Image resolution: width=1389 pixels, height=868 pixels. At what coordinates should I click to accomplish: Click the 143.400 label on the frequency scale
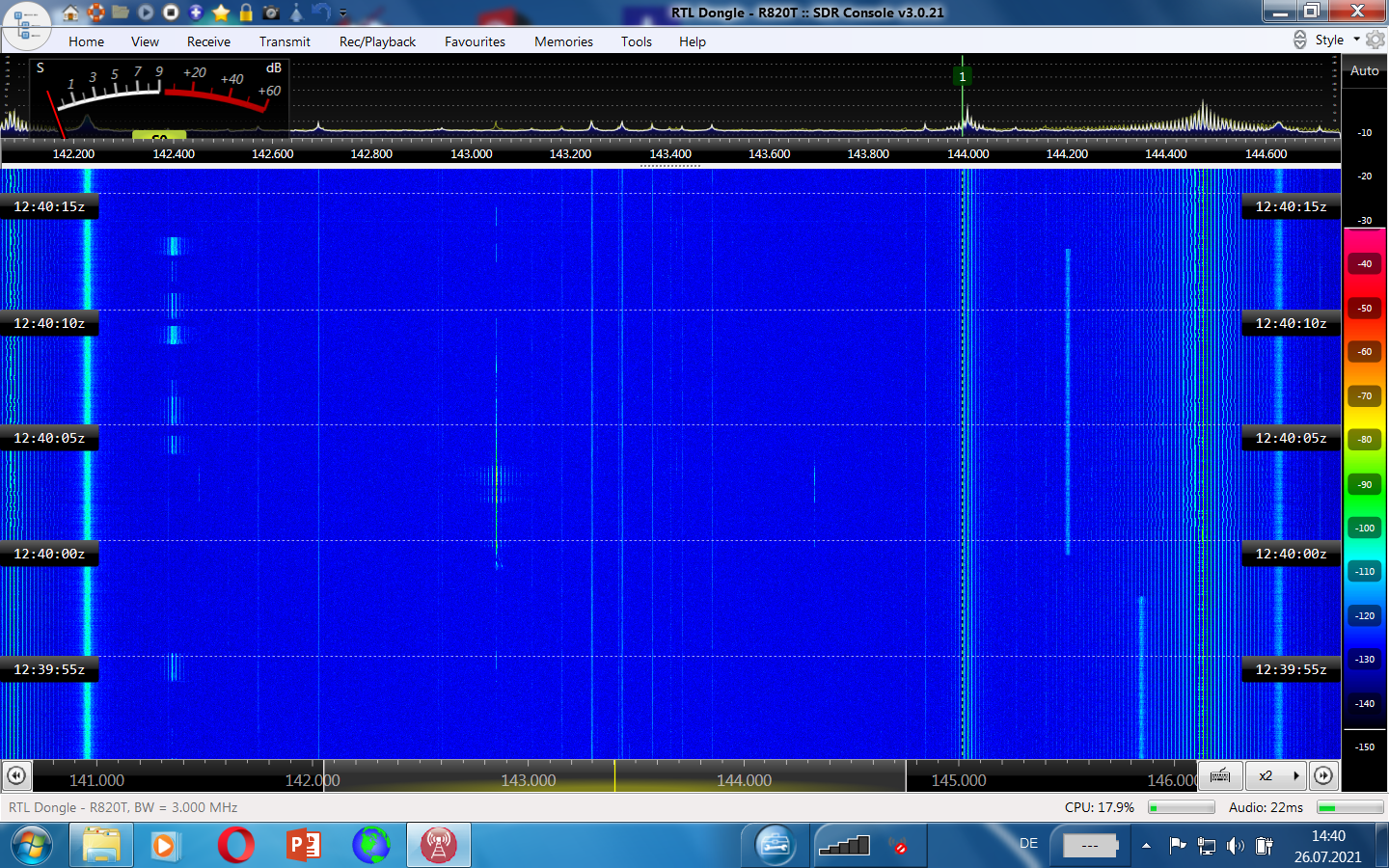pos(670,153)
